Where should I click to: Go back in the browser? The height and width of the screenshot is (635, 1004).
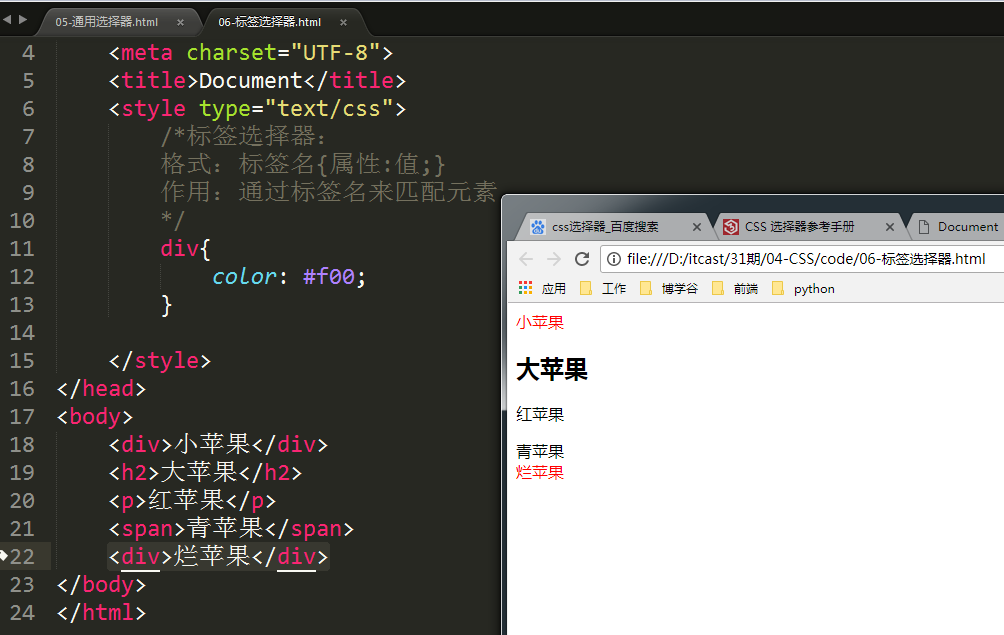[526, 259]
